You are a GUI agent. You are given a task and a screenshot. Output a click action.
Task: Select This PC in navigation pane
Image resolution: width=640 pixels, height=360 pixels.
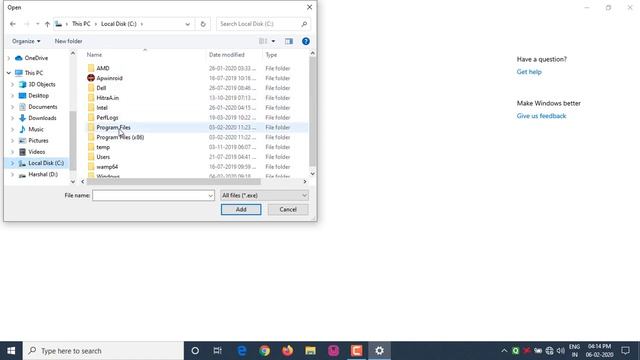point(33,73)
